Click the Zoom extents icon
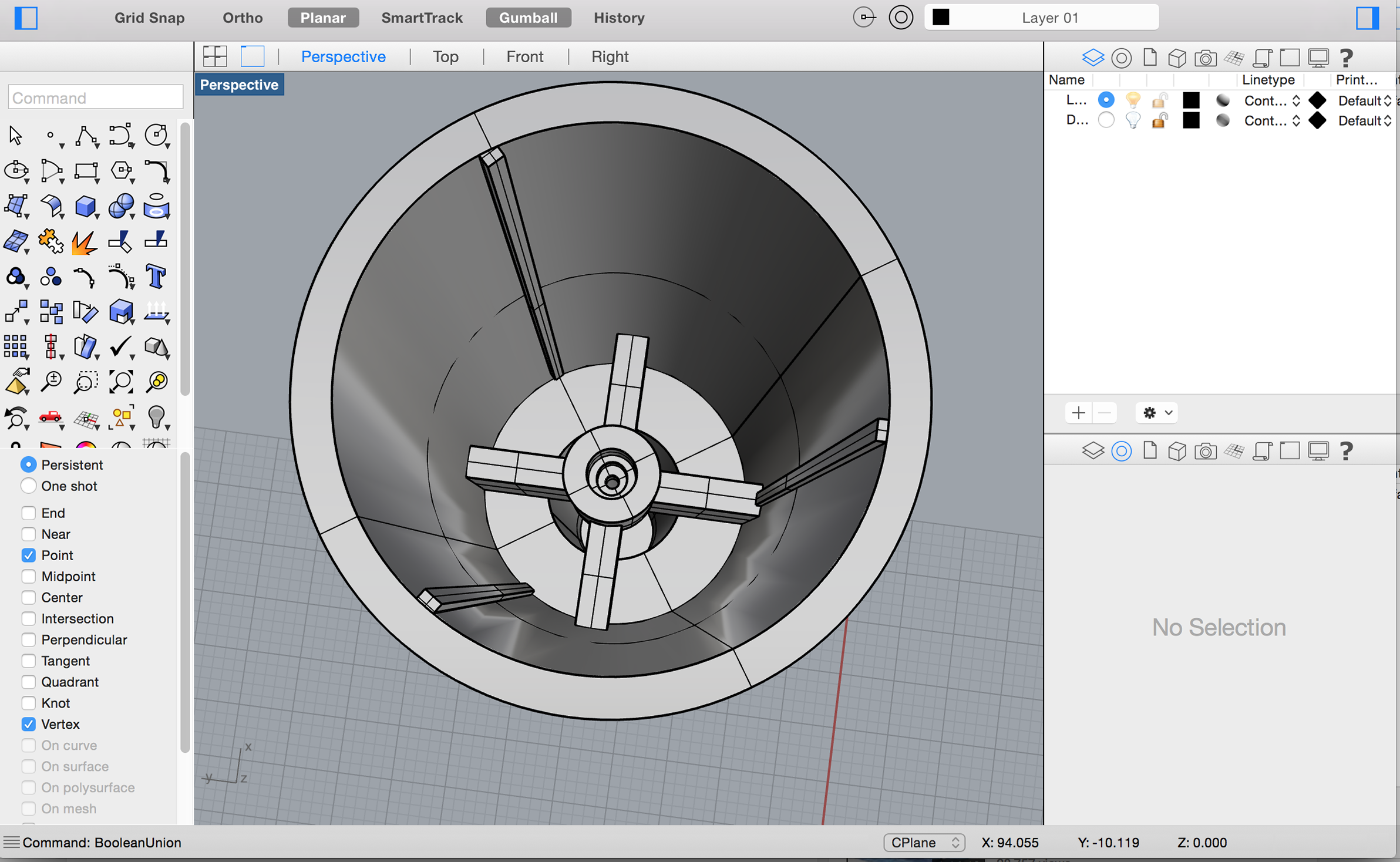1400x862 pixels. (x=122, y=382)
